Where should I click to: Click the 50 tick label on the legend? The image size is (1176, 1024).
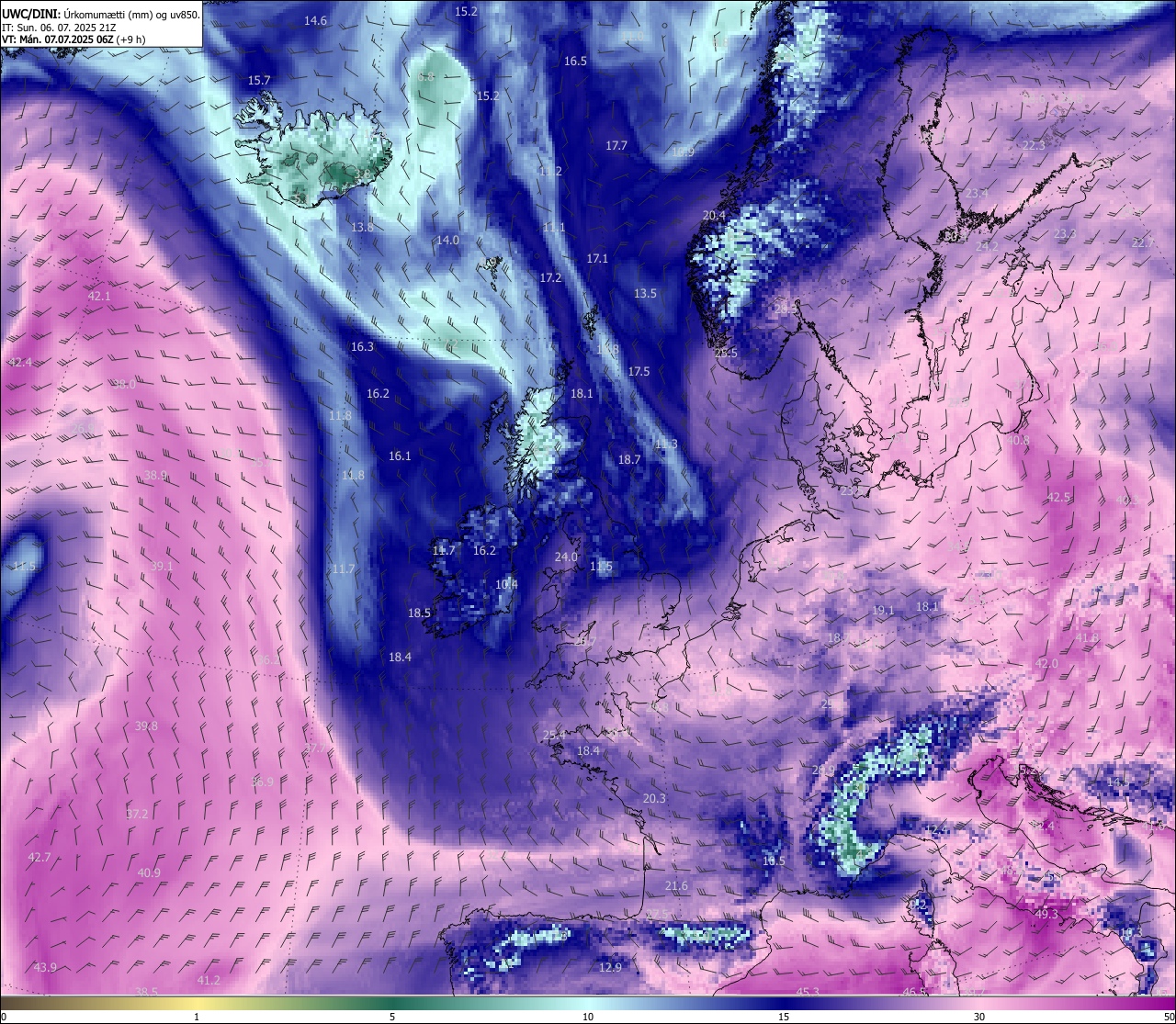coord(1169,1017)
